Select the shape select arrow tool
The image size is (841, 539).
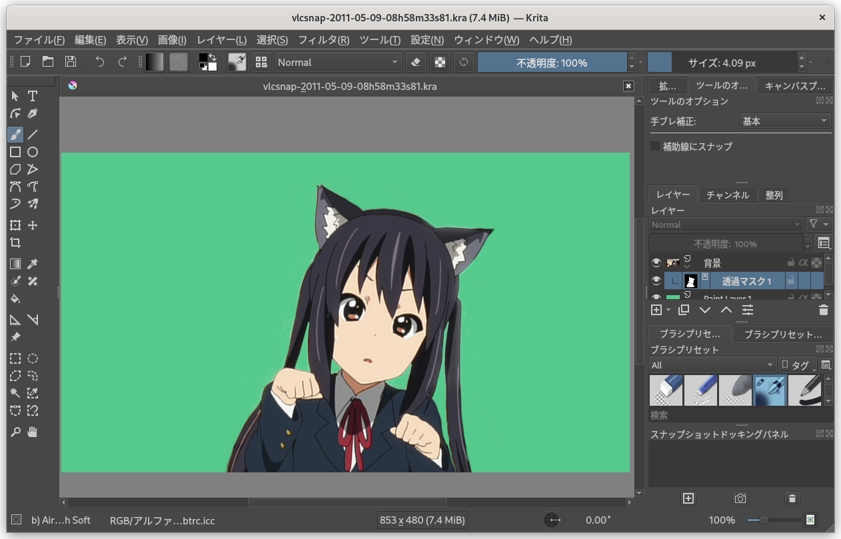pos(16,96)
